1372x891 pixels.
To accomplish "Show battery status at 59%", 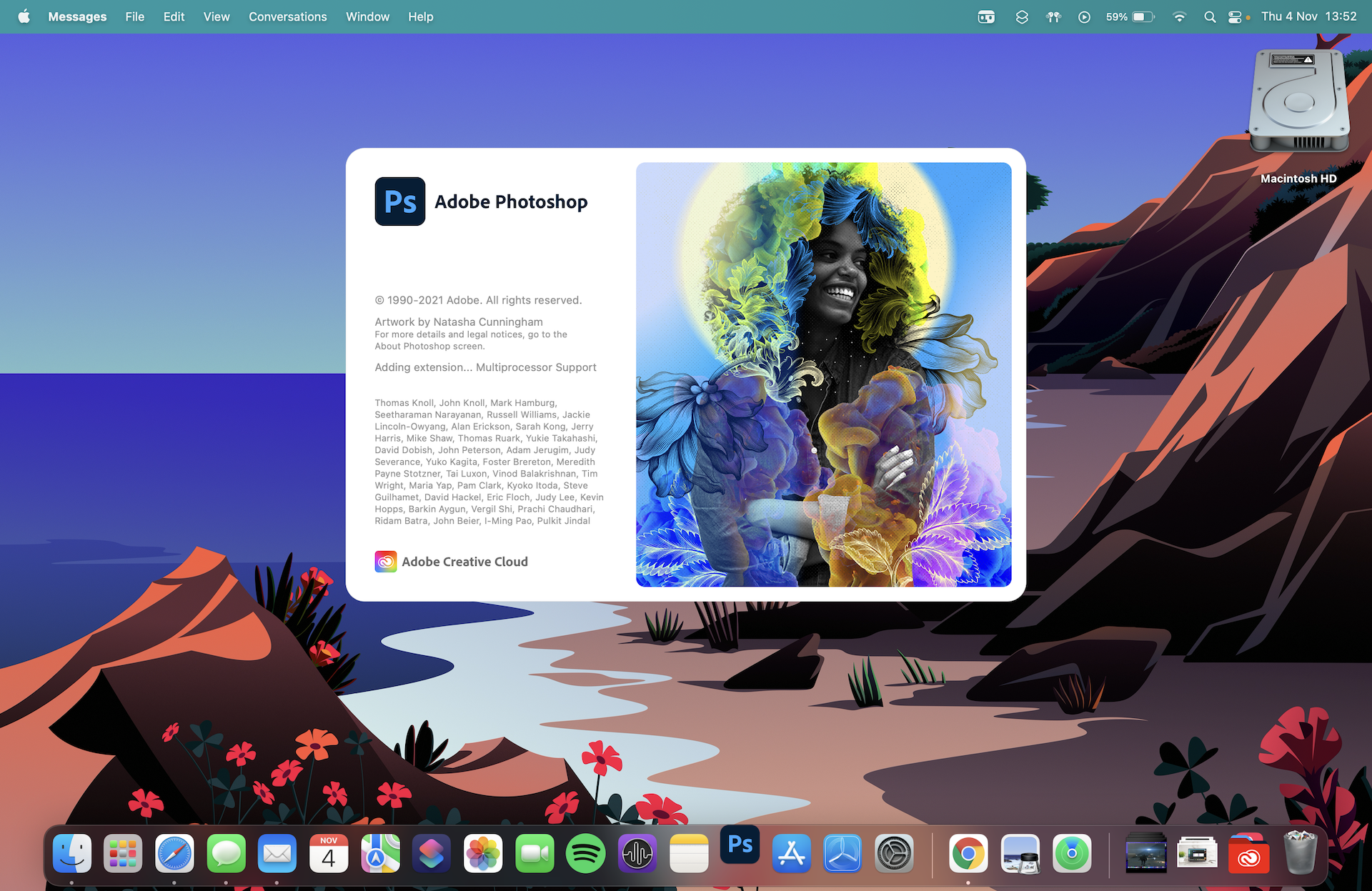I will coord(1130,16).
